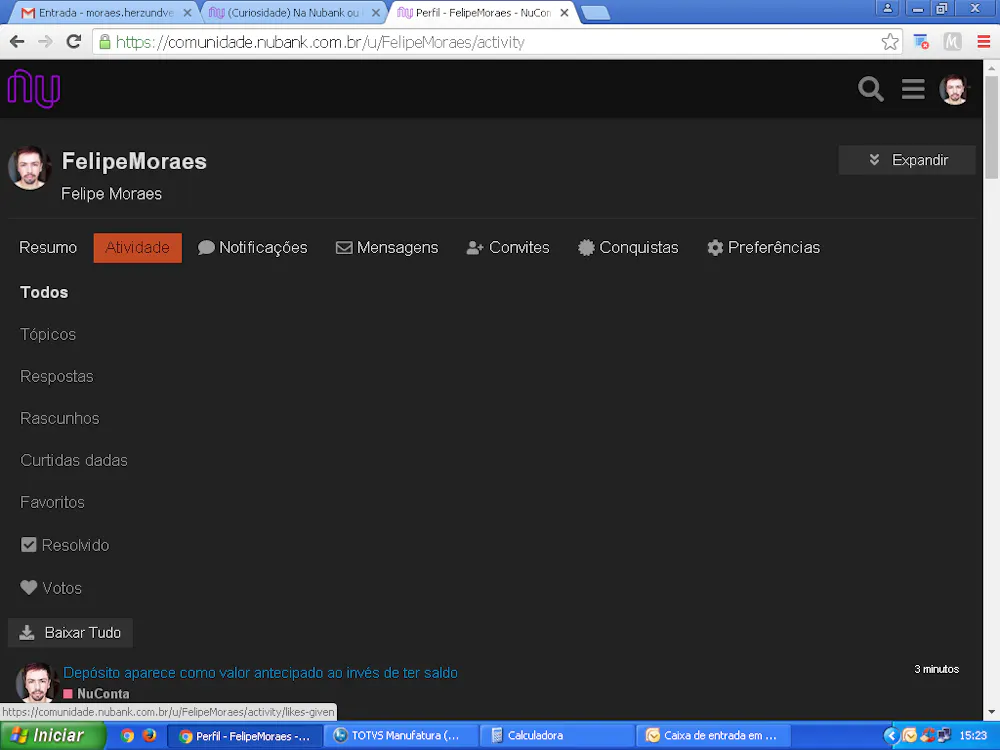The width and height of the screenshot is (1000, 750).
Task: Click the avatar beside the Depósito topic
Action: pyautogui.click(x=36, y=682)
